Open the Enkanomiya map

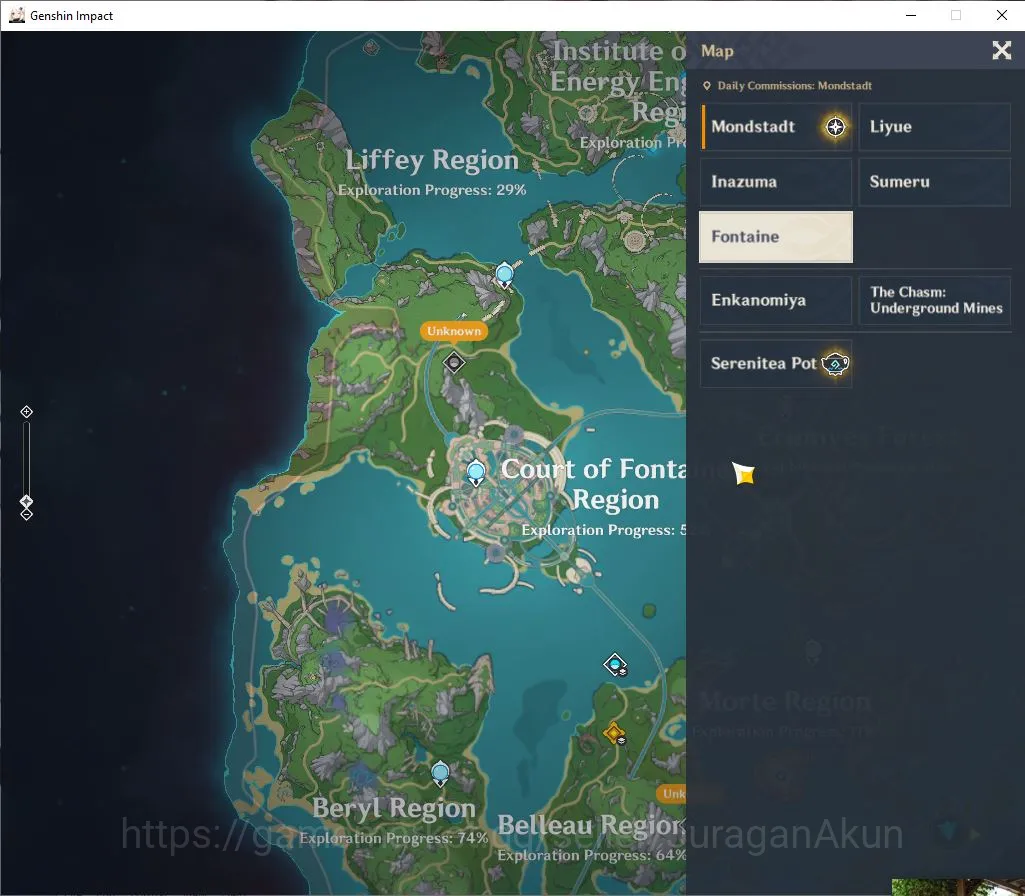click(777, 300)
